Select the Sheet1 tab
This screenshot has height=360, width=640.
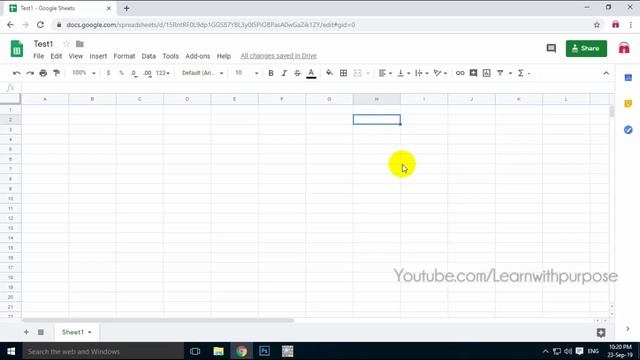click(x=76, y=332)
